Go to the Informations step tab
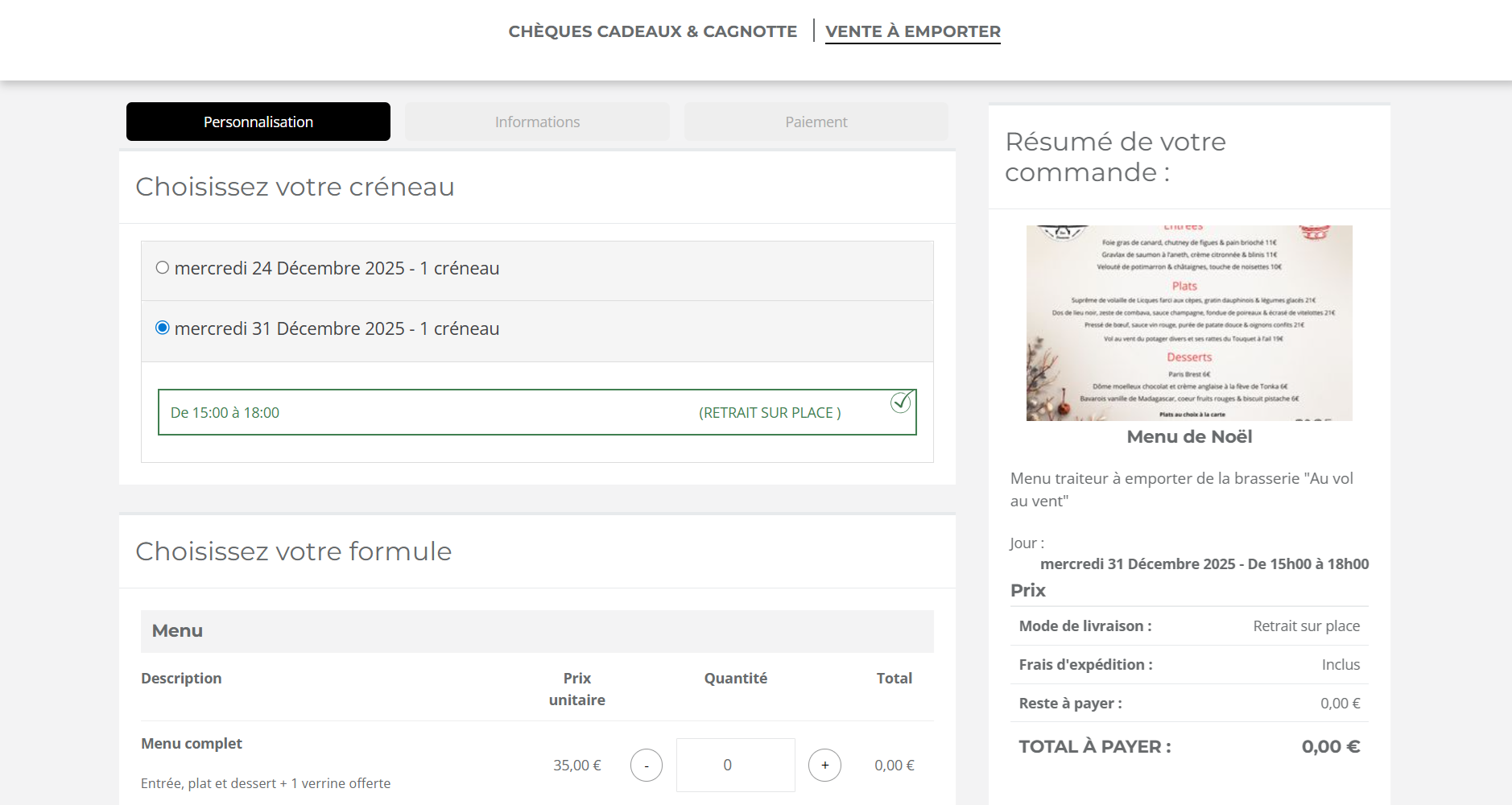This screenshot has height=805, width=1512. pos(537,122)
